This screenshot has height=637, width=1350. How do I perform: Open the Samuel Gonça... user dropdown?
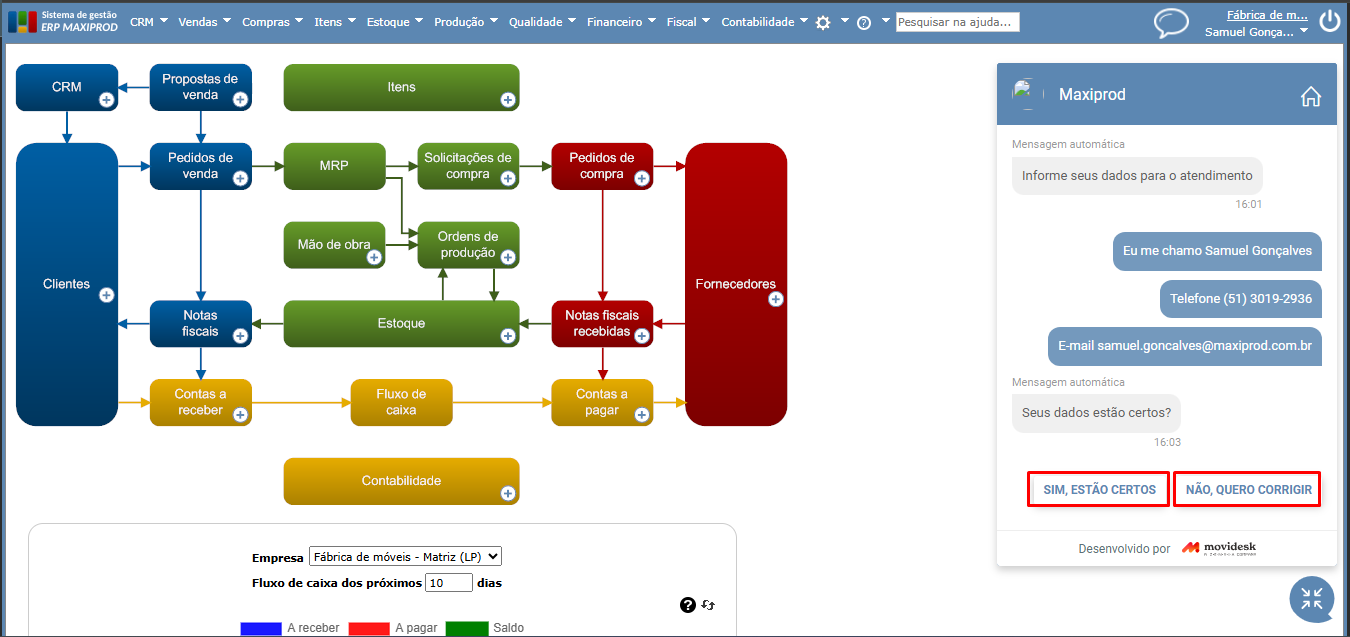[1257, 32]
